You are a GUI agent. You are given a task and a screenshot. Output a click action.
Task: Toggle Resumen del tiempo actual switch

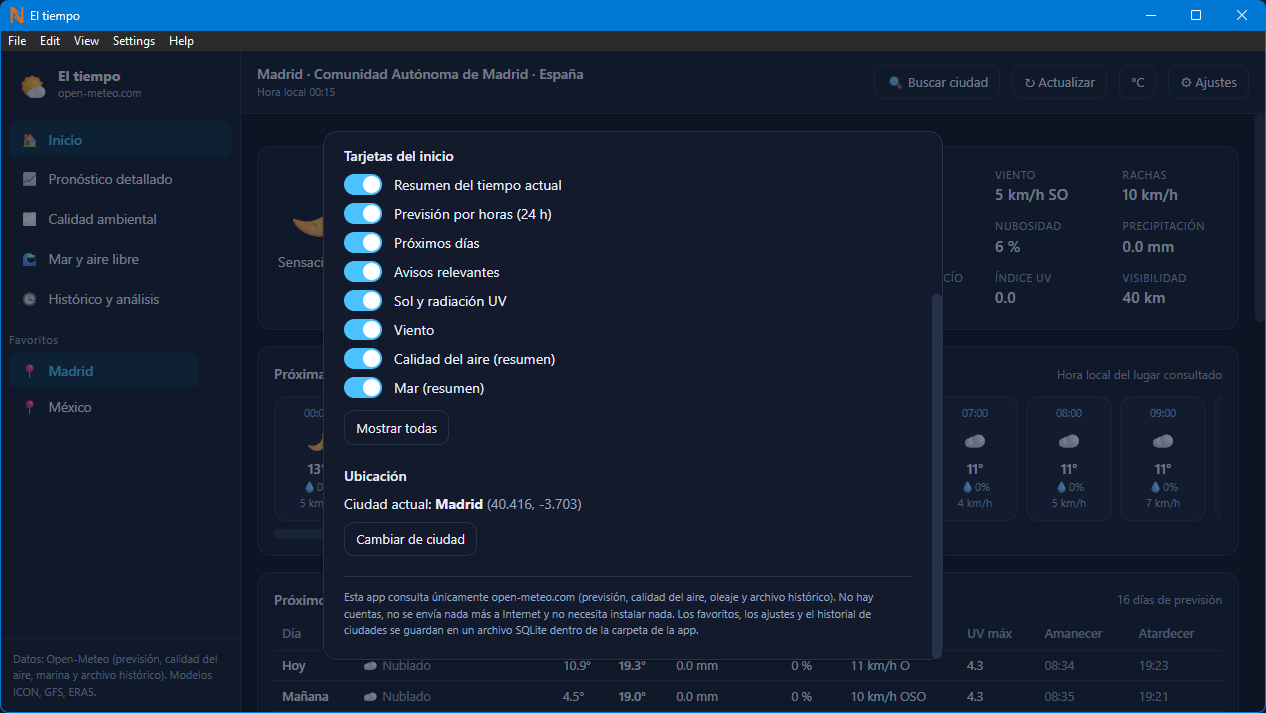(x=363, y=185)
